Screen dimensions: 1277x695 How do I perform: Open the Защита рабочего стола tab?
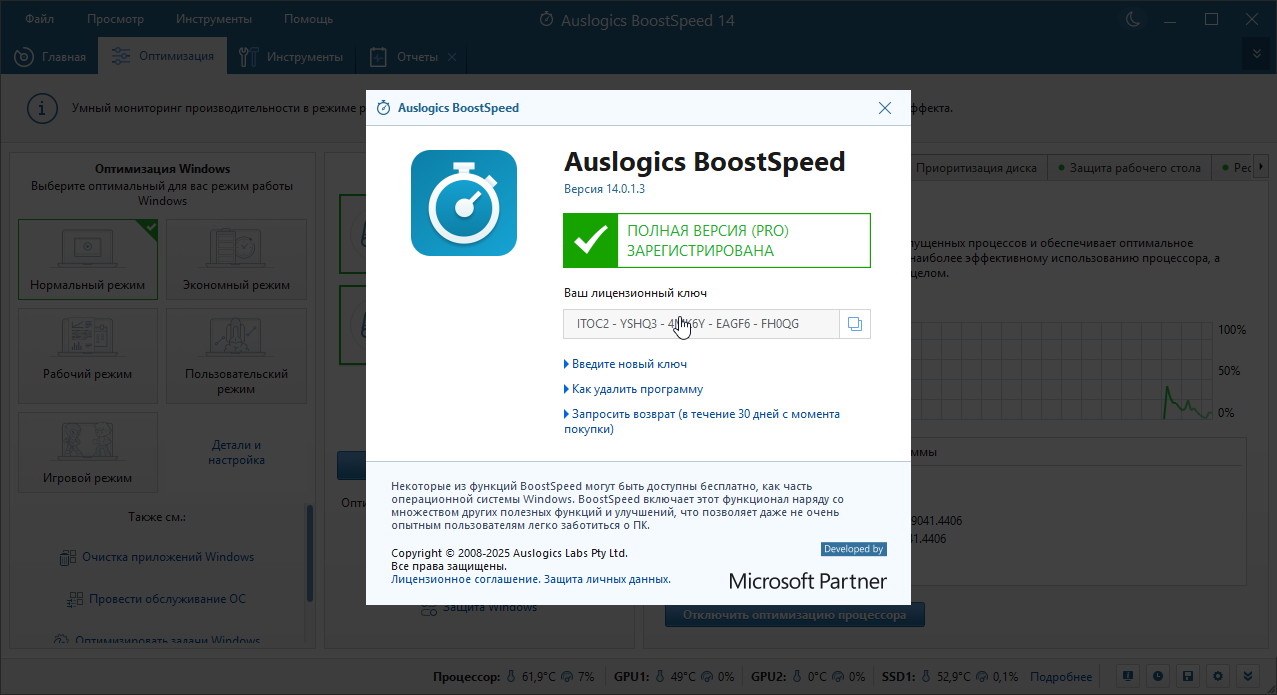pyautogui.click(x=1129, y=167)
